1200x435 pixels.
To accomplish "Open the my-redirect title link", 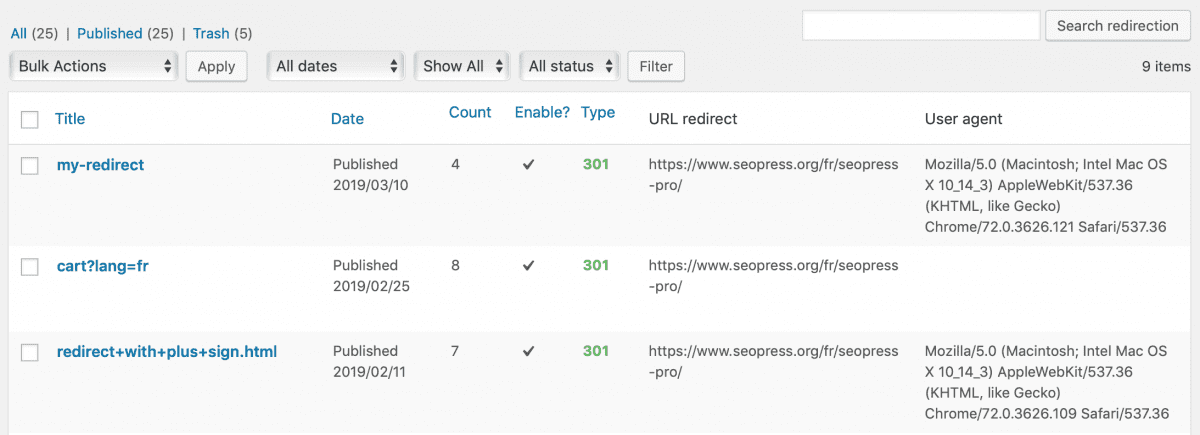I will [x=100, y=165].
